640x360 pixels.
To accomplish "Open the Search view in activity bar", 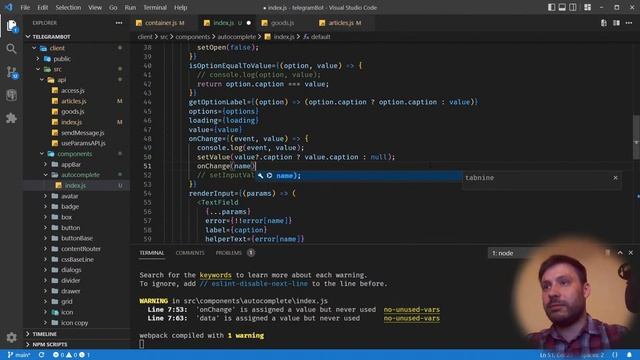I will pos(11,49).
